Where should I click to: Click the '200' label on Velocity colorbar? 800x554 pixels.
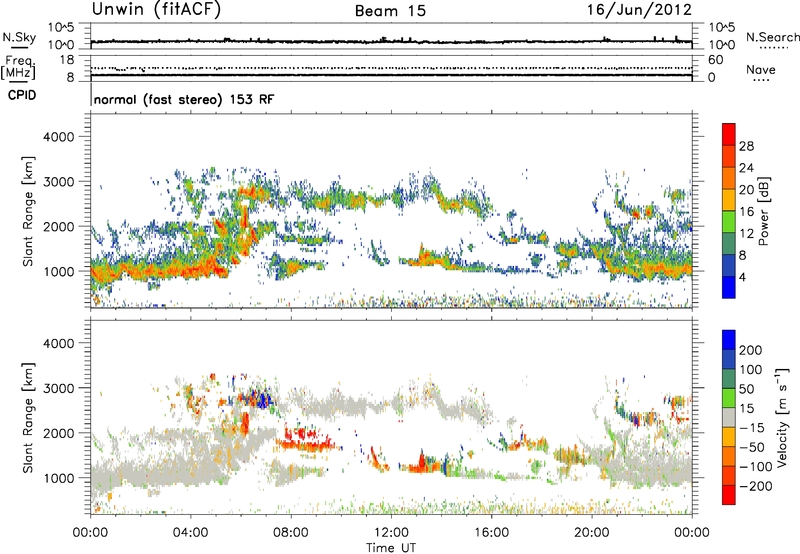click(751, 350)
